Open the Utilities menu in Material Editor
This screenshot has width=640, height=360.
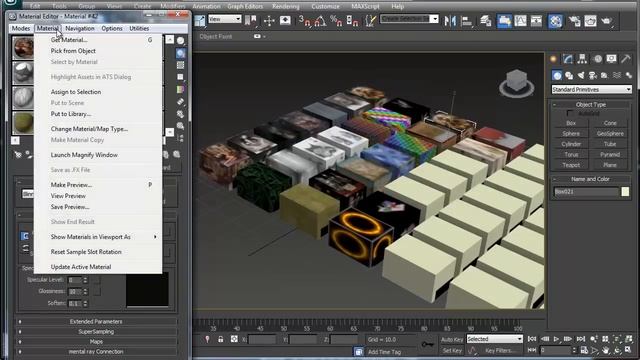(x=139, y=28)
